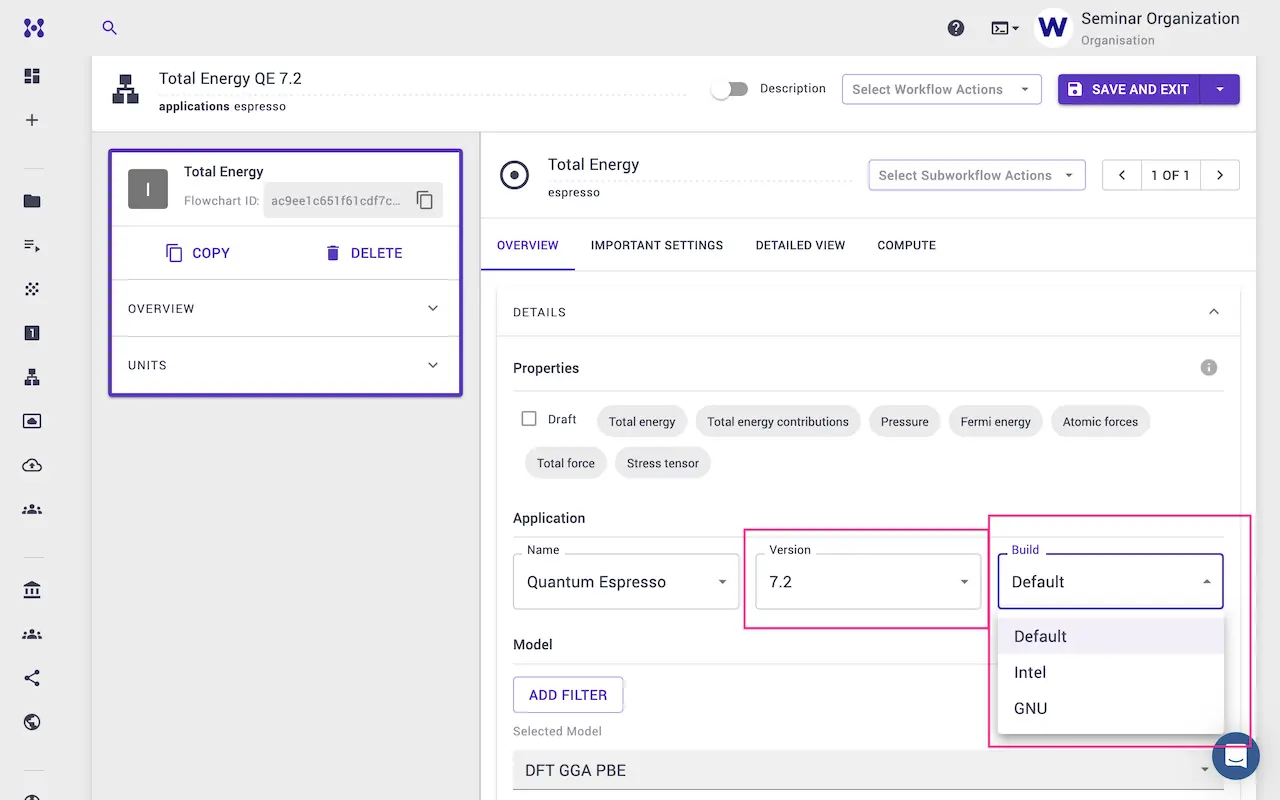Screen dimensions: 1280x800
Task: Enable the Description toggle switch
Action: 730,89
